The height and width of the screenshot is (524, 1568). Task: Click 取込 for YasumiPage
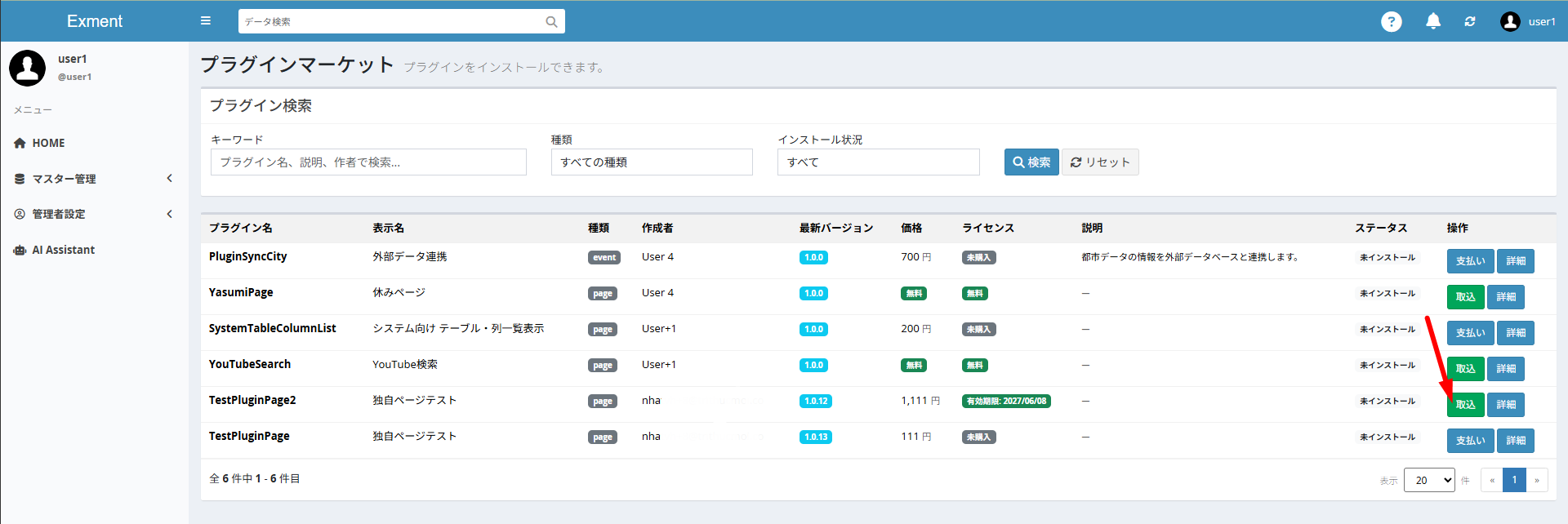click(1466, 297)
